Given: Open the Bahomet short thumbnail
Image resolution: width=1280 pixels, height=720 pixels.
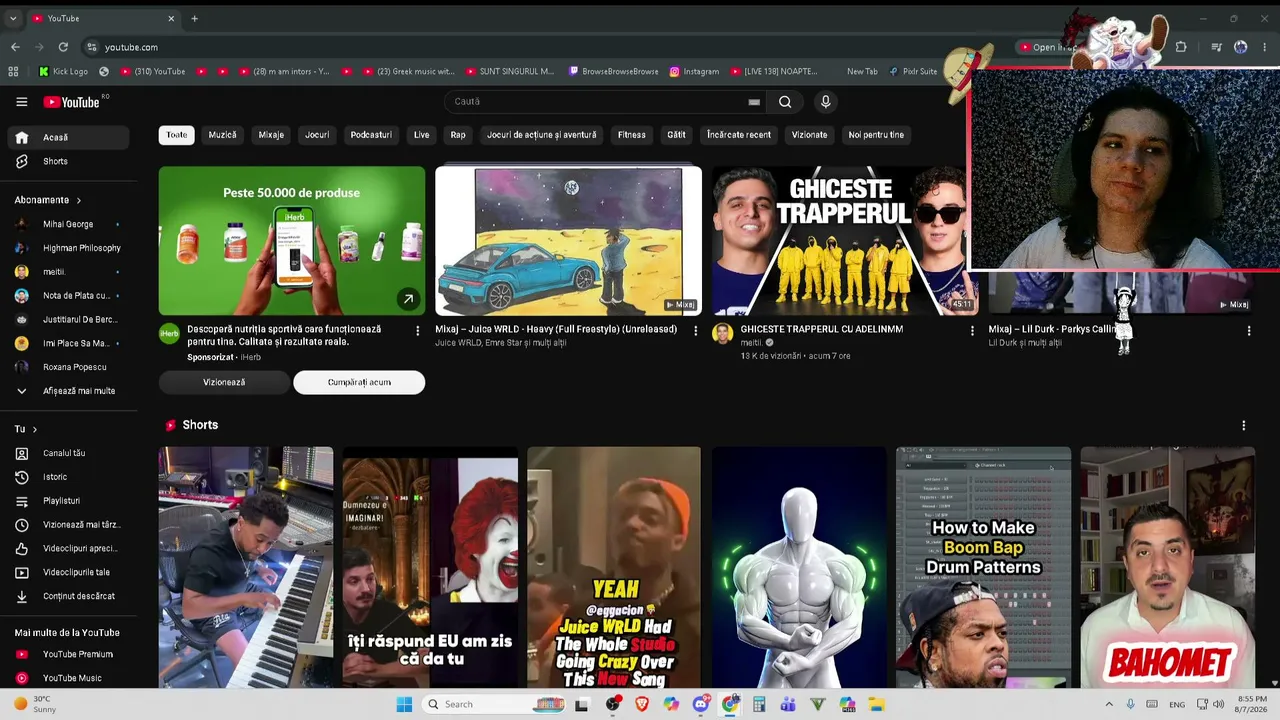Looking at the screenshot, I should click(x=1167, y=567).
